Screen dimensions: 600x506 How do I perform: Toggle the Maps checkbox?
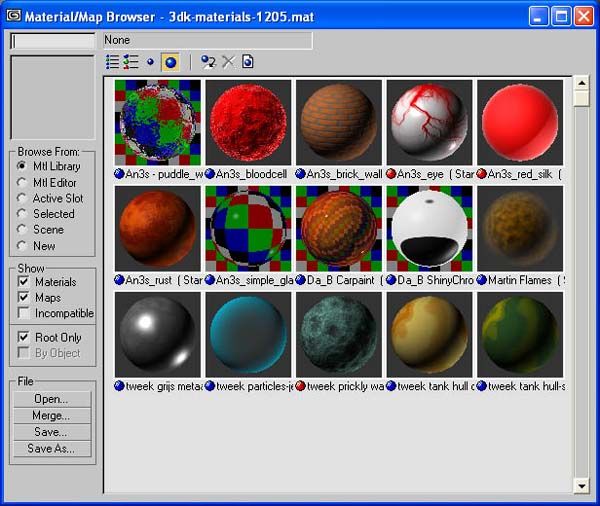(x=23, y=297)
